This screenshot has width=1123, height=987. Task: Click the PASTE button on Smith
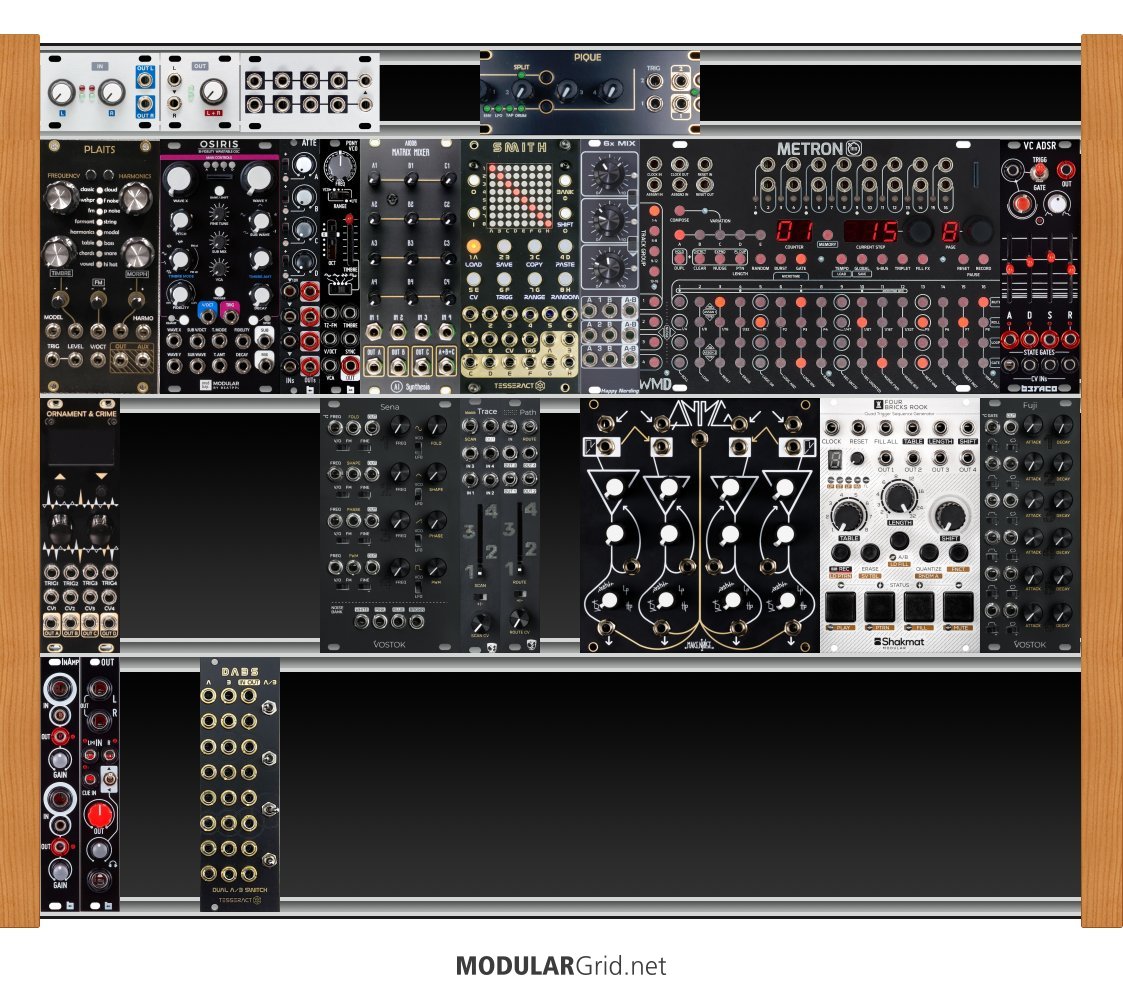[564, 247]
